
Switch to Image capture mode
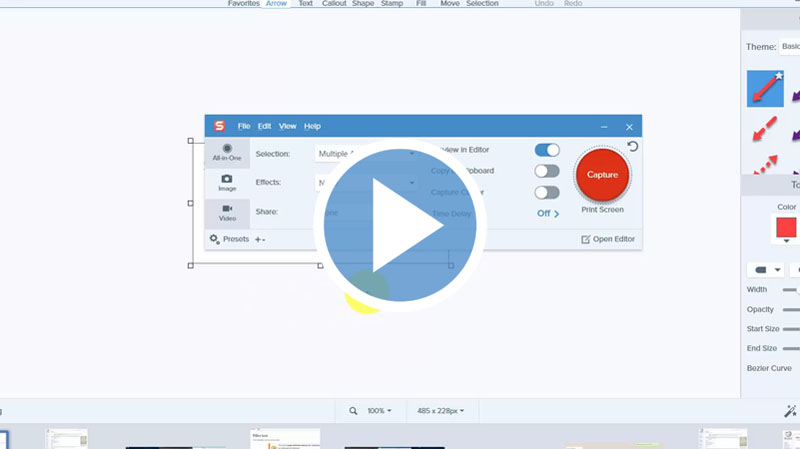tap(227, 182)
